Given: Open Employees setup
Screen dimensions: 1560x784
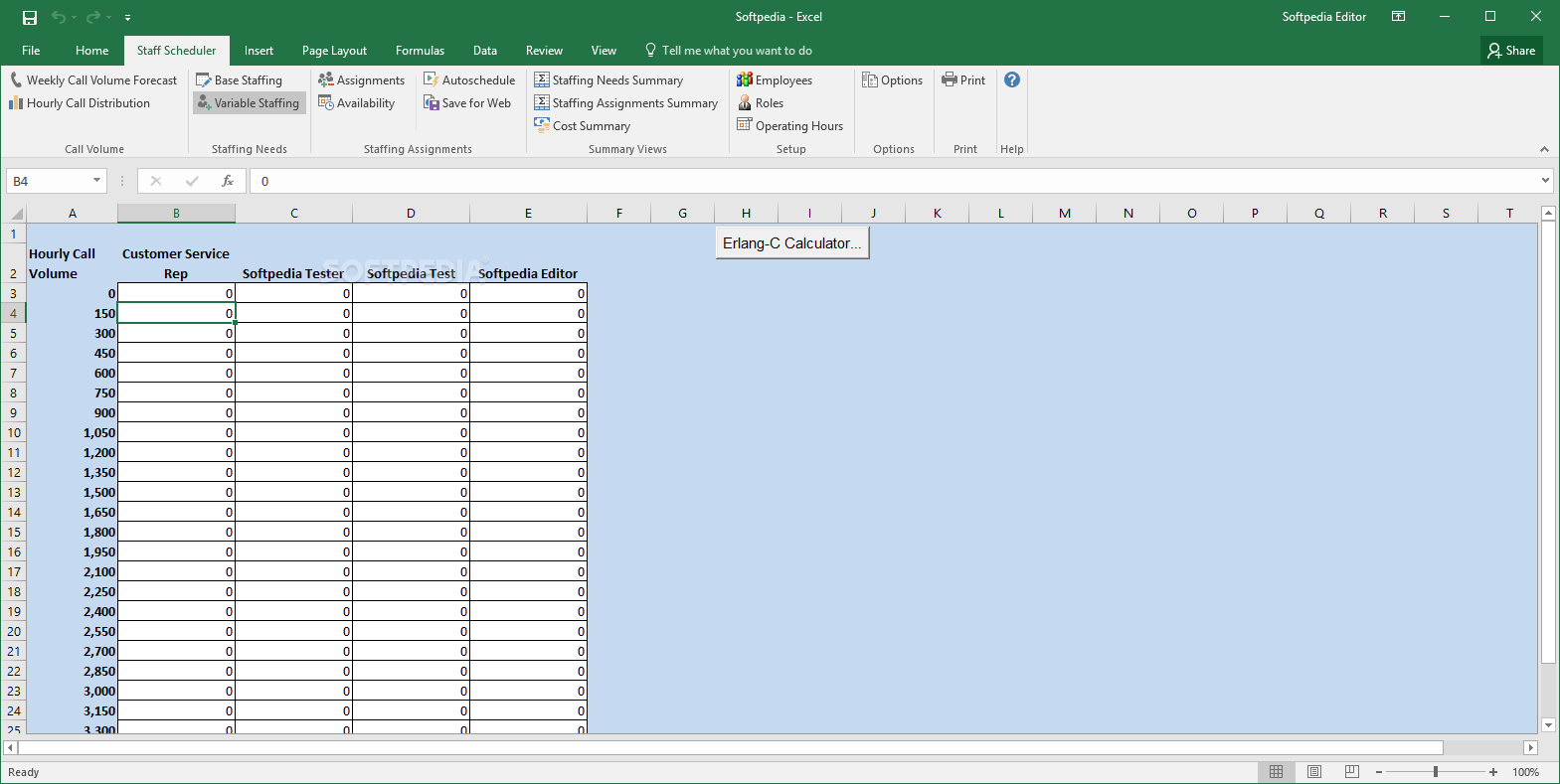Looking at the screenshot, I should (775, 80).
